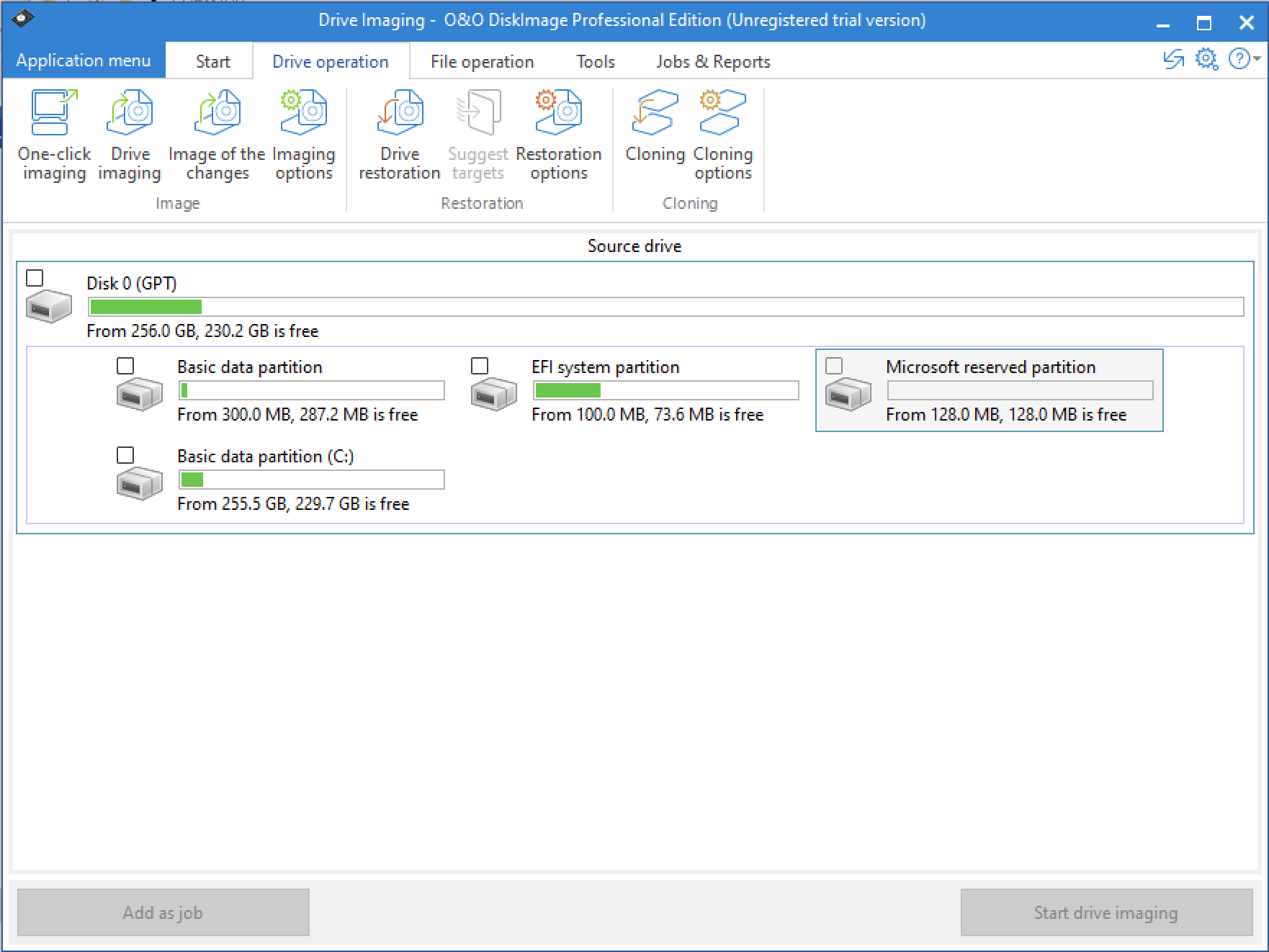Click the Basic data partition (C:) drive icon
The height and width of the screenshot is (952, 1269).
[x=140, y=483]
